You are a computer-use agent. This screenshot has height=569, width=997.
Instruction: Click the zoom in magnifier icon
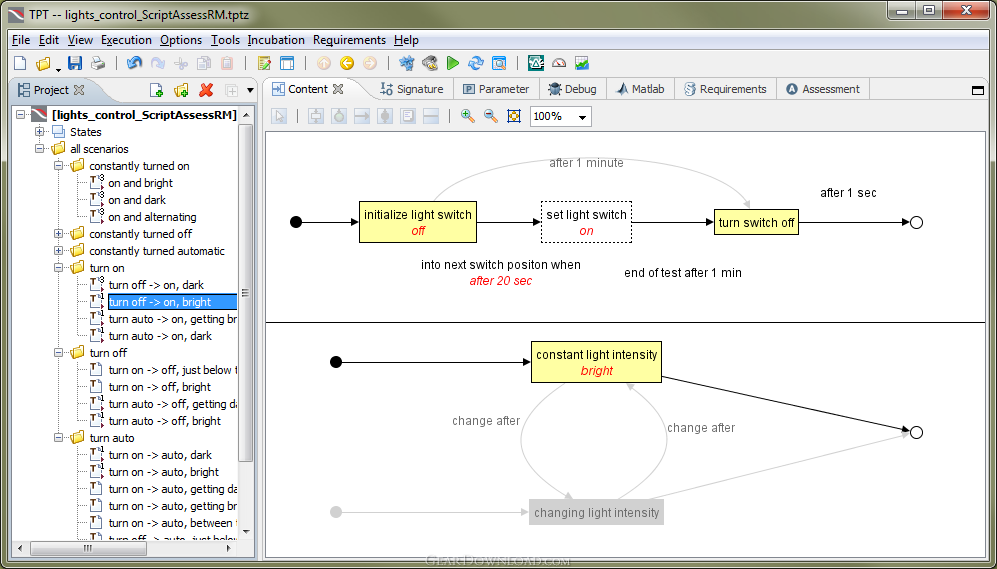pos(467,116)
